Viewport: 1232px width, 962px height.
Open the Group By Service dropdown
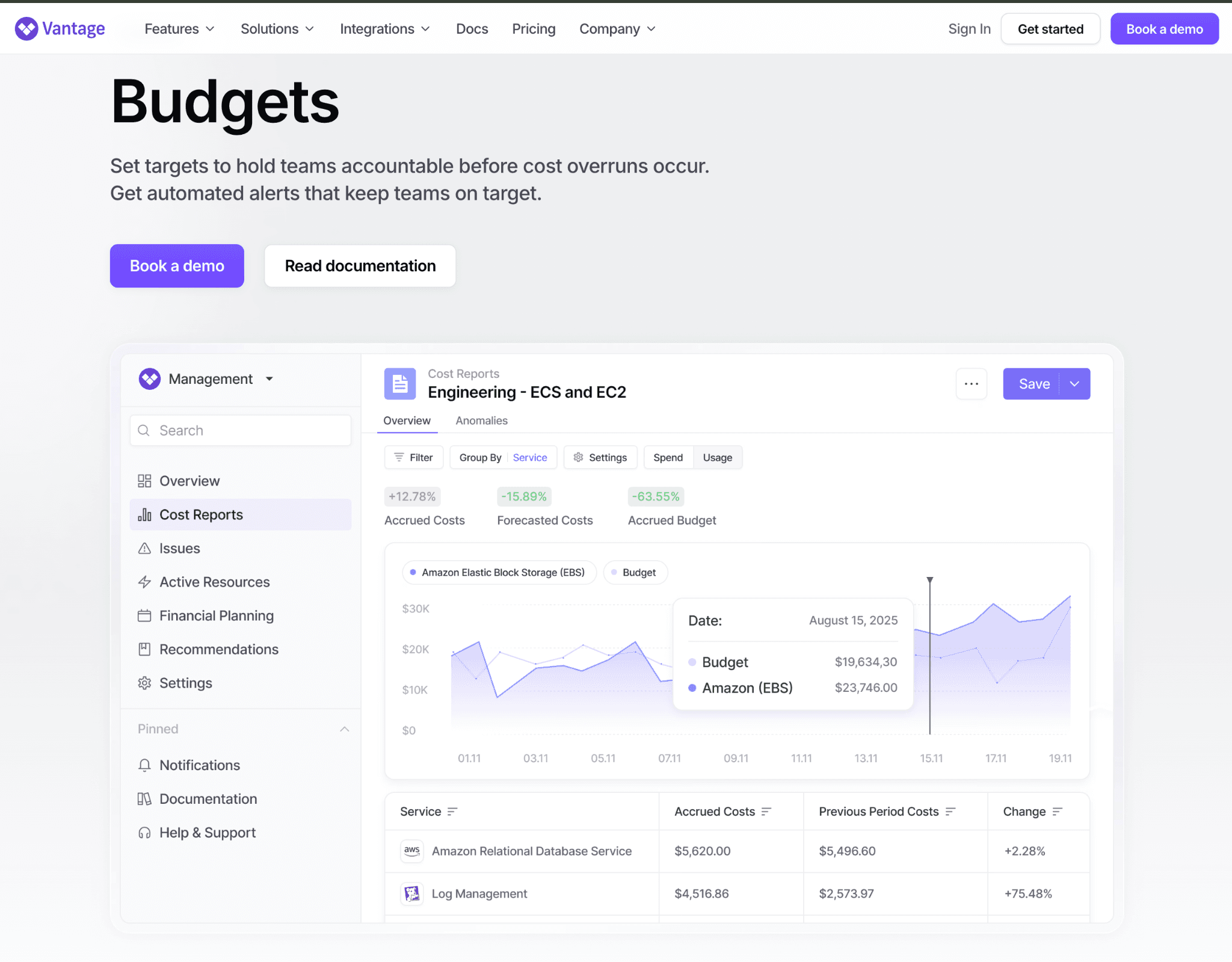pos(504,457)
